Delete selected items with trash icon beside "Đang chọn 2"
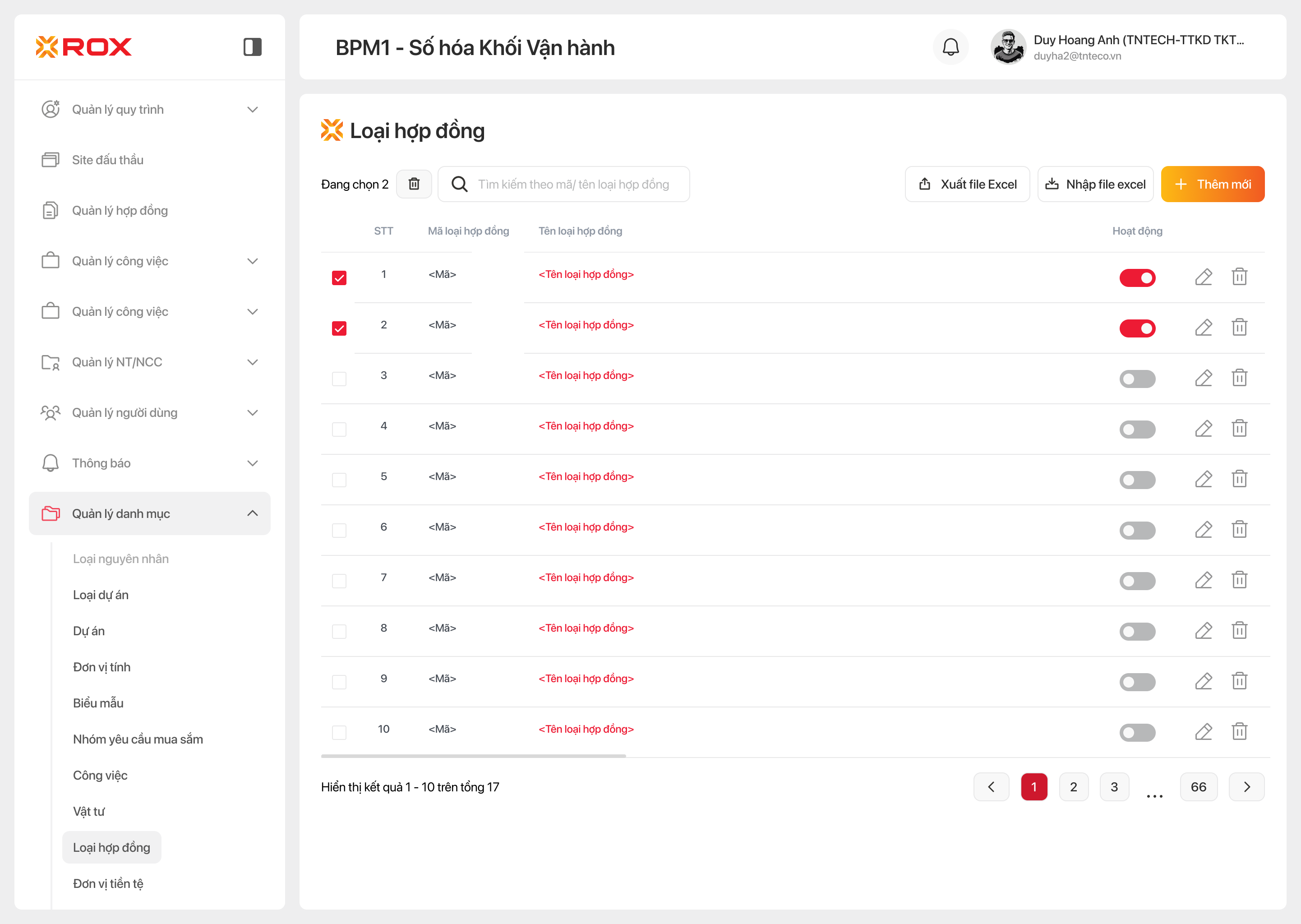Image resolution: width=1301 pixels, height=924 pixels. (414, 184)
